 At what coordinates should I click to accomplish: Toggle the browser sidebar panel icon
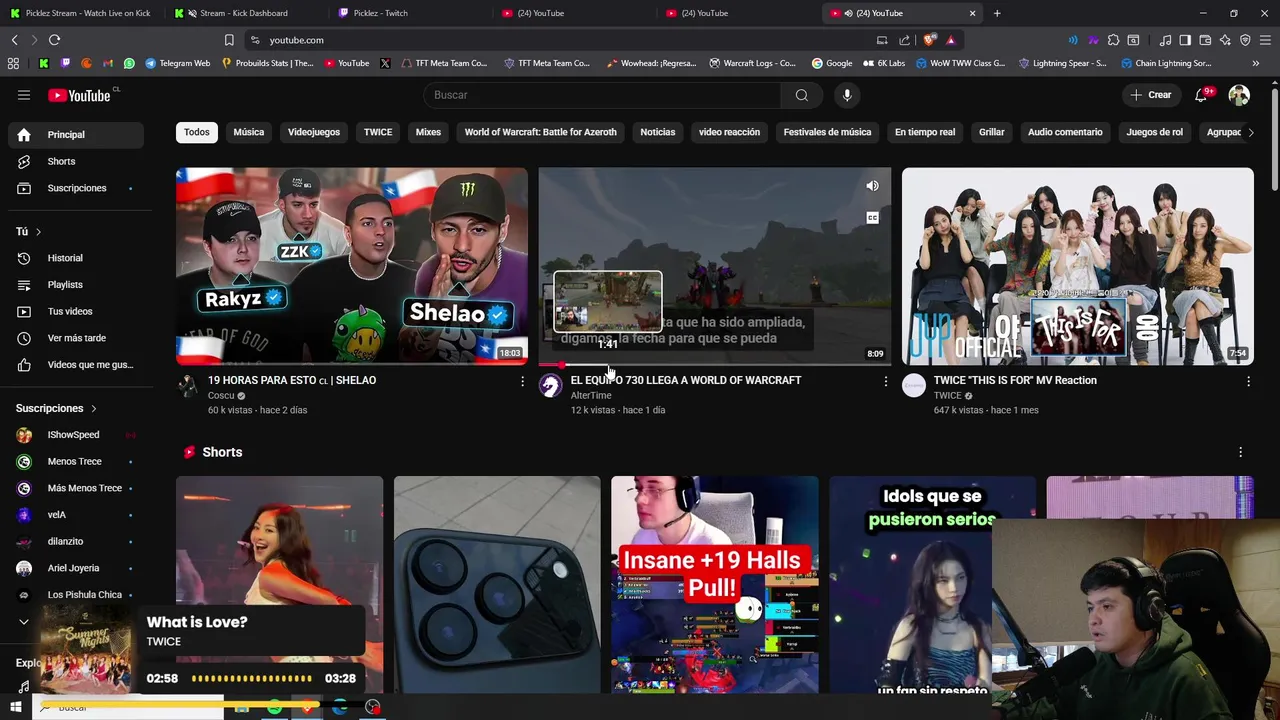1185,40
